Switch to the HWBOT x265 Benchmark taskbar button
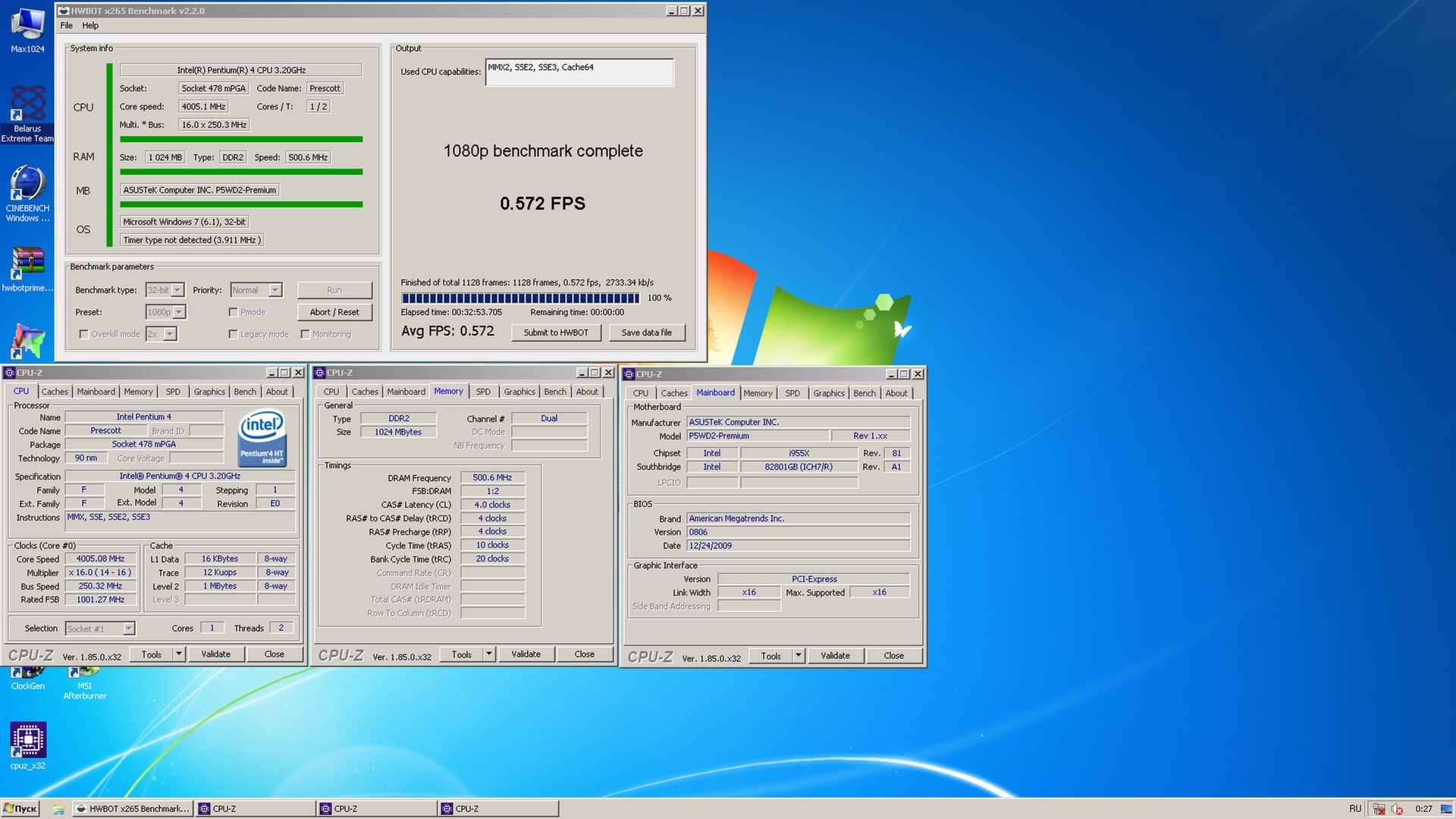This screenshot has height=819, width=1456. [x=133, y=808]
